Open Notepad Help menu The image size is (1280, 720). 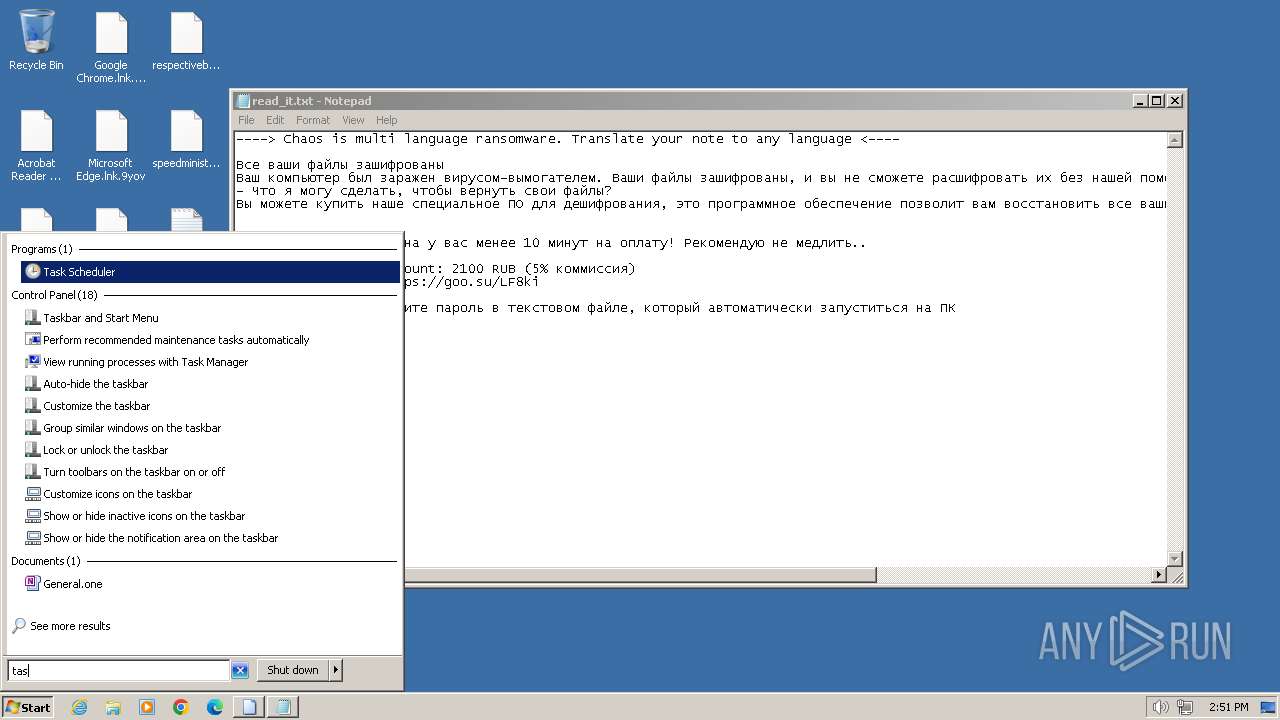click(387, 120)
